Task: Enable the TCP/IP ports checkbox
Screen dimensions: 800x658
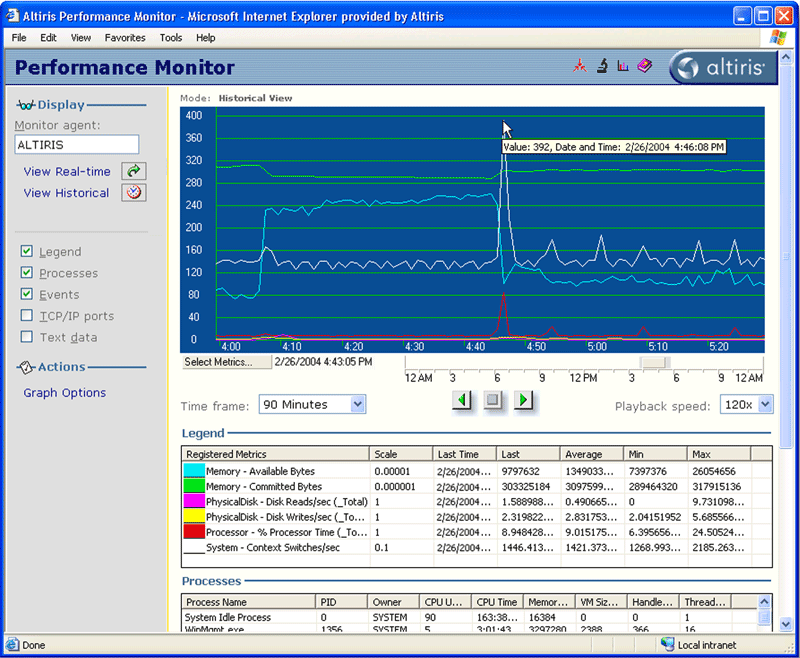Action: pyautogui.click(x=27, y=316)
